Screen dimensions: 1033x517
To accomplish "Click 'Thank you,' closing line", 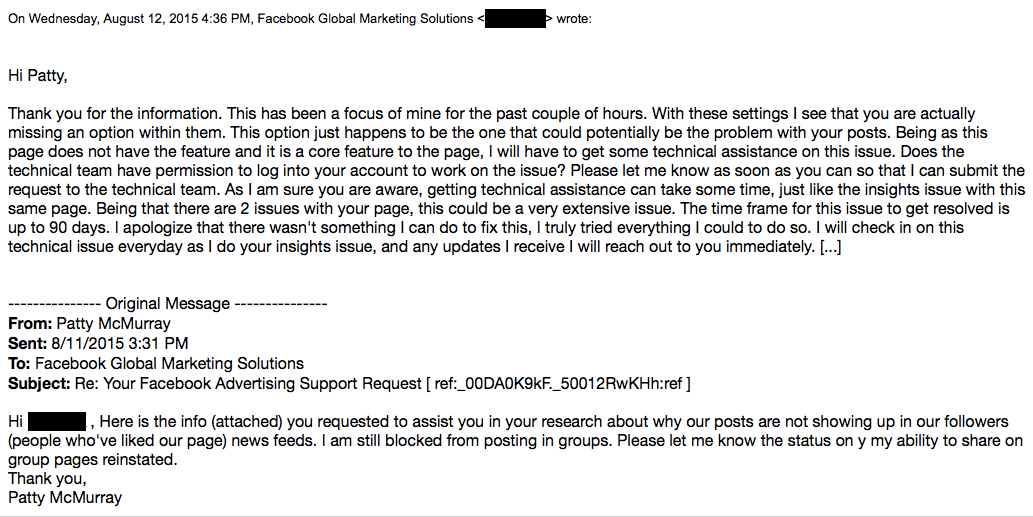I will pos(47,479).
